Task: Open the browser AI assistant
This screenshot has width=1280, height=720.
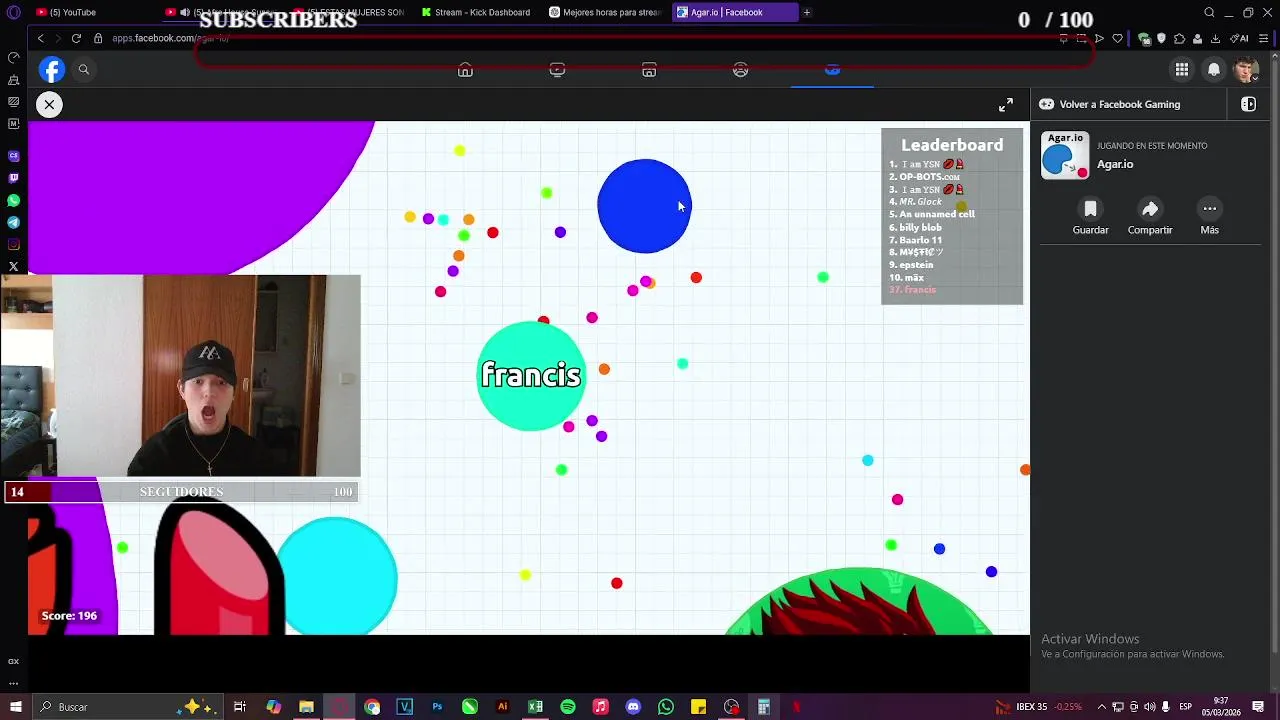Action: 1240,38
